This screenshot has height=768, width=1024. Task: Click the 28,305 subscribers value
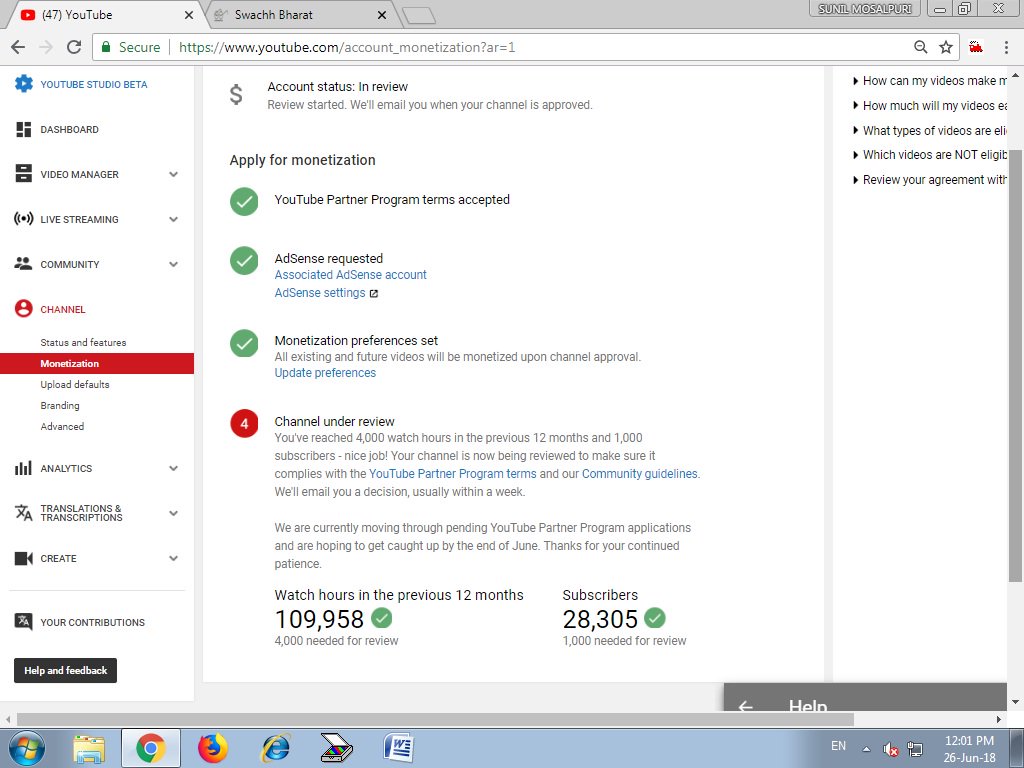coord(600,619)
